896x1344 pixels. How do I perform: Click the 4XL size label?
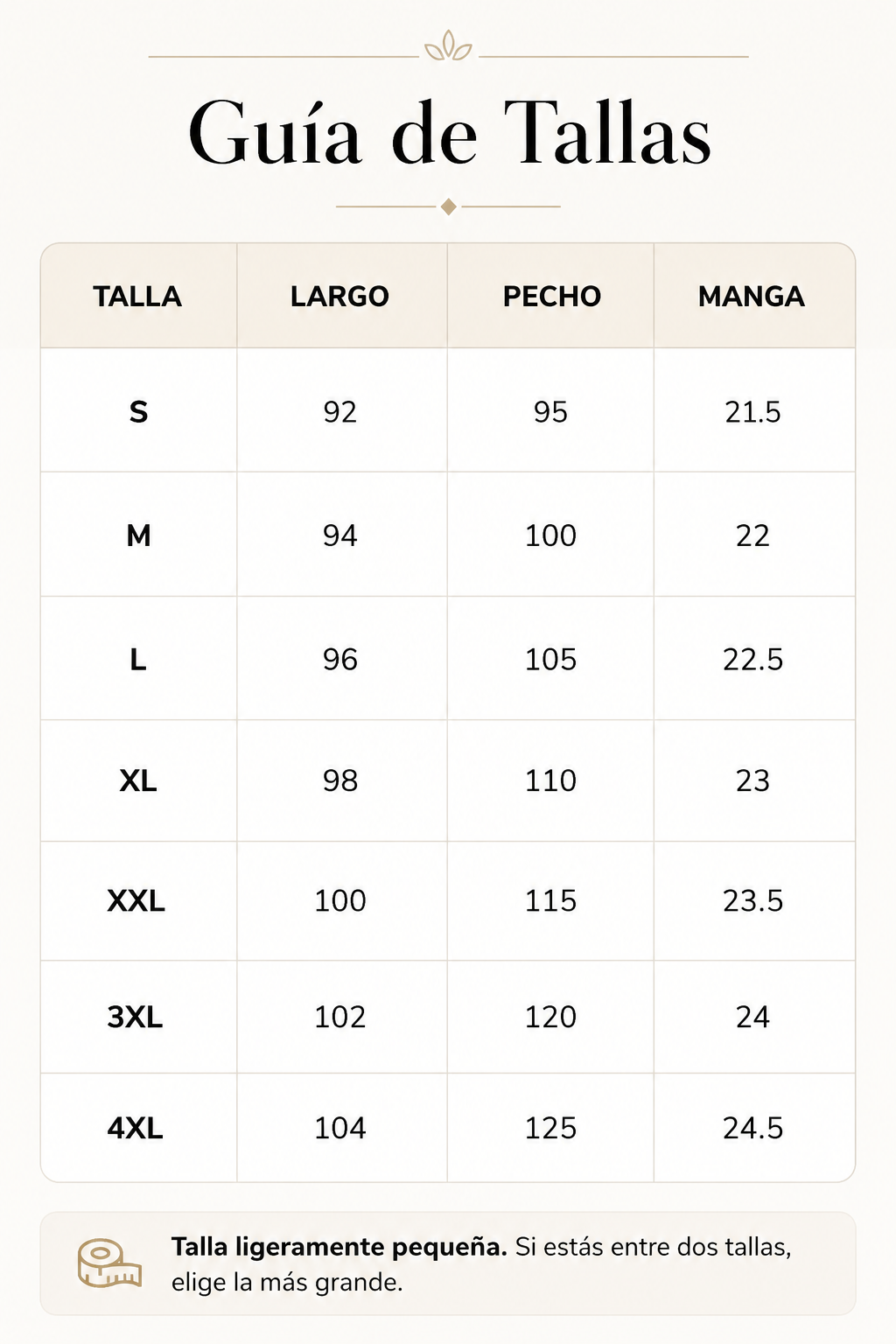click(136, 1128)
